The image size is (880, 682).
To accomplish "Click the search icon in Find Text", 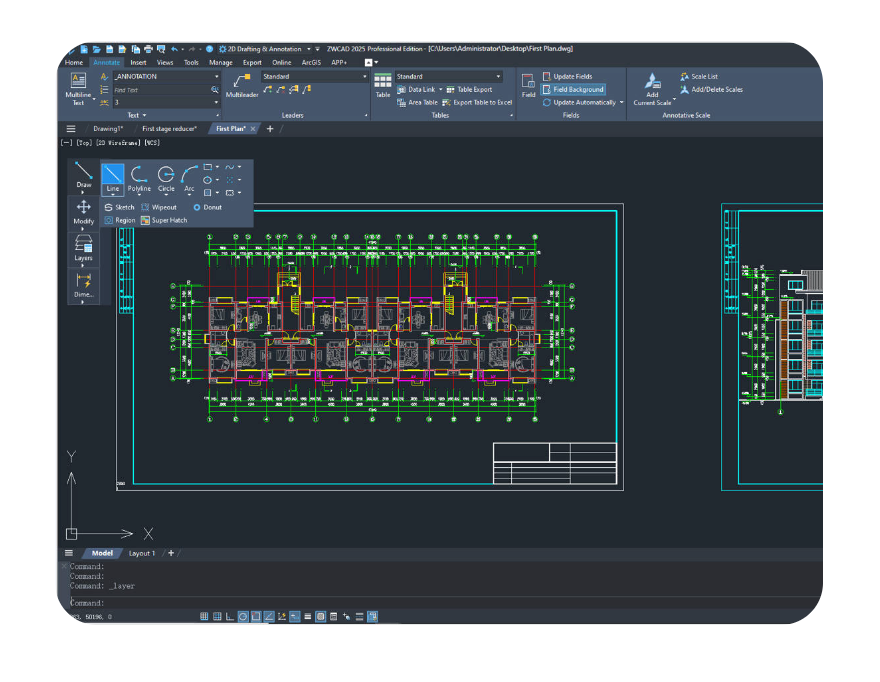I will [x=214, y=90].
